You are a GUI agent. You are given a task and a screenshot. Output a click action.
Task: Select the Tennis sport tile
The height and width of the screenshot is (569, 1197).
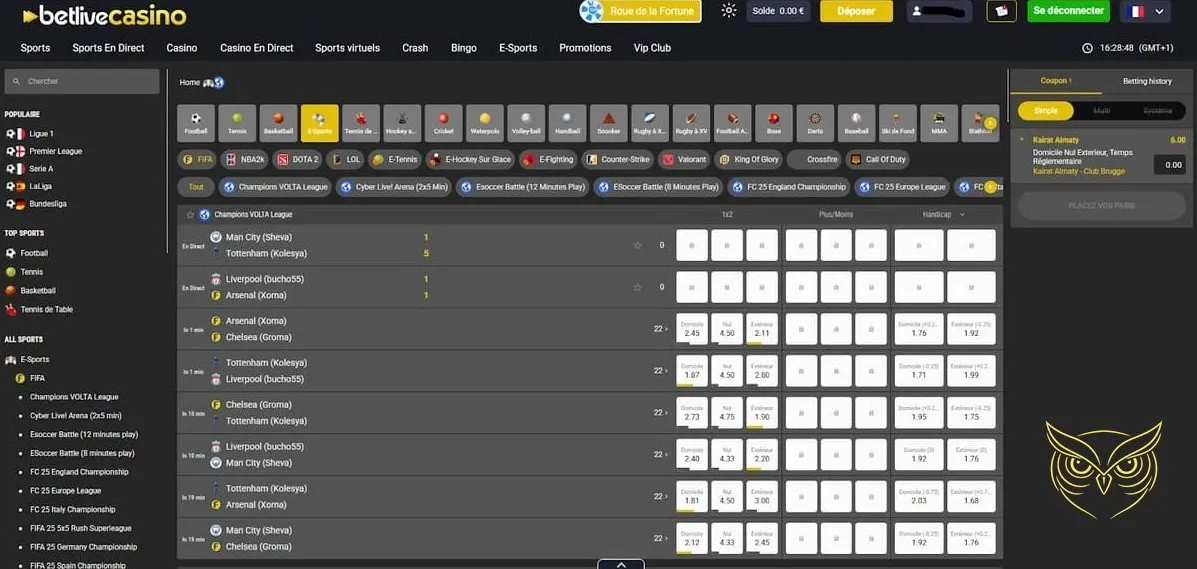point(237,123)
